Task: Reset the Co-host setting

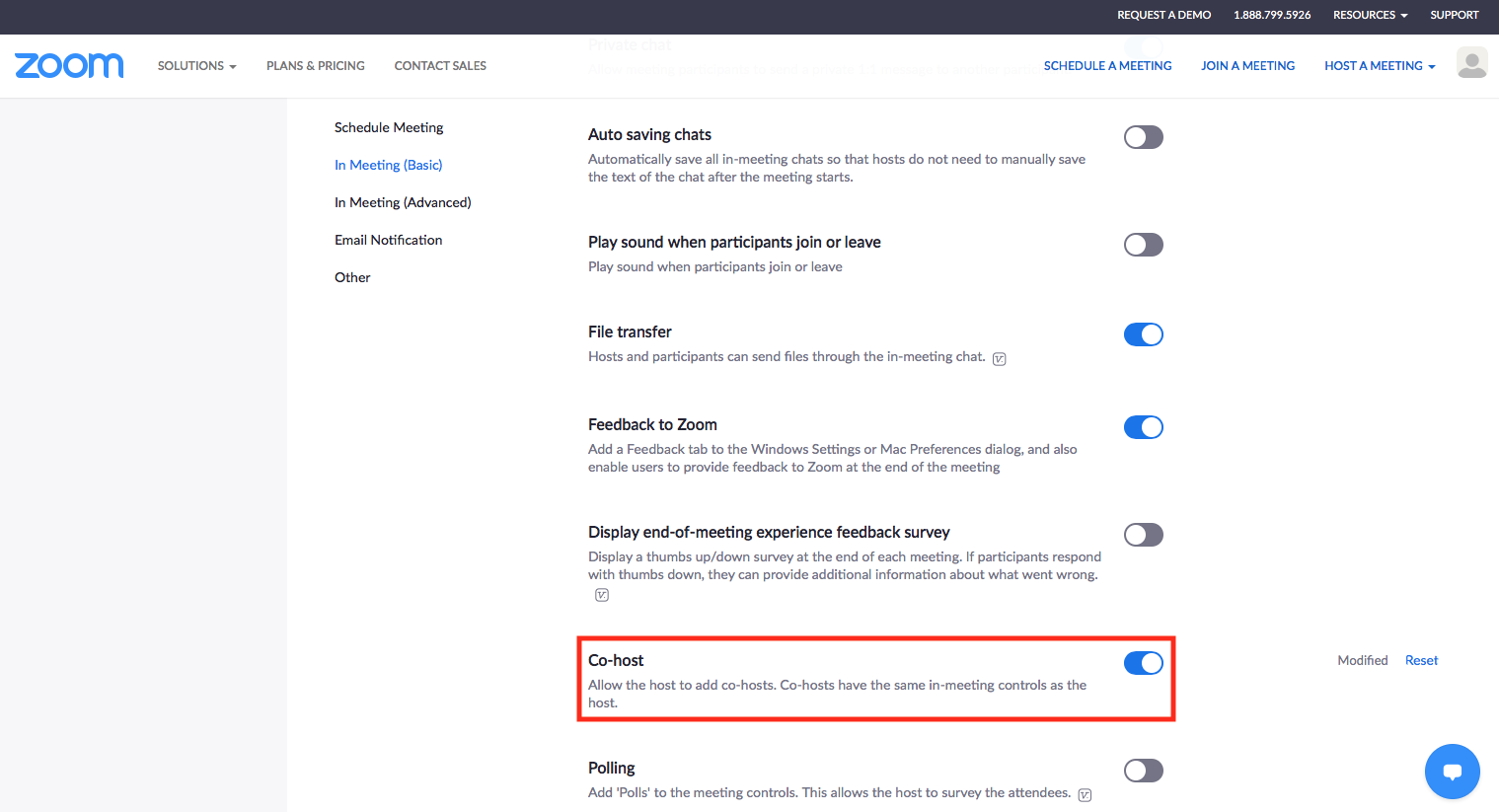Action: tap(1421, 660)
